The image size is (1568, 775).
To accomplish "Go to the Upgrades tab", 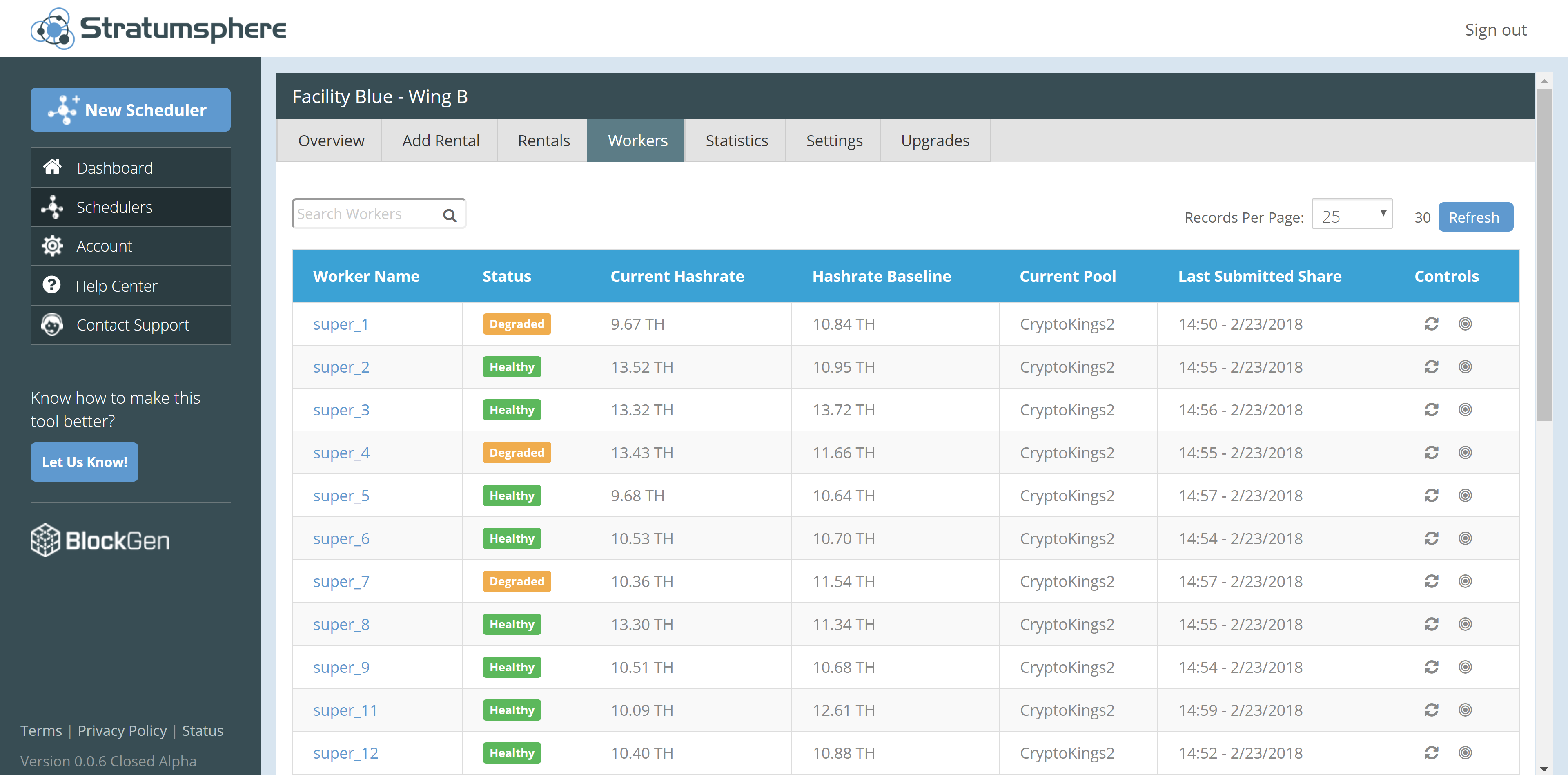I will pos(934,141).
